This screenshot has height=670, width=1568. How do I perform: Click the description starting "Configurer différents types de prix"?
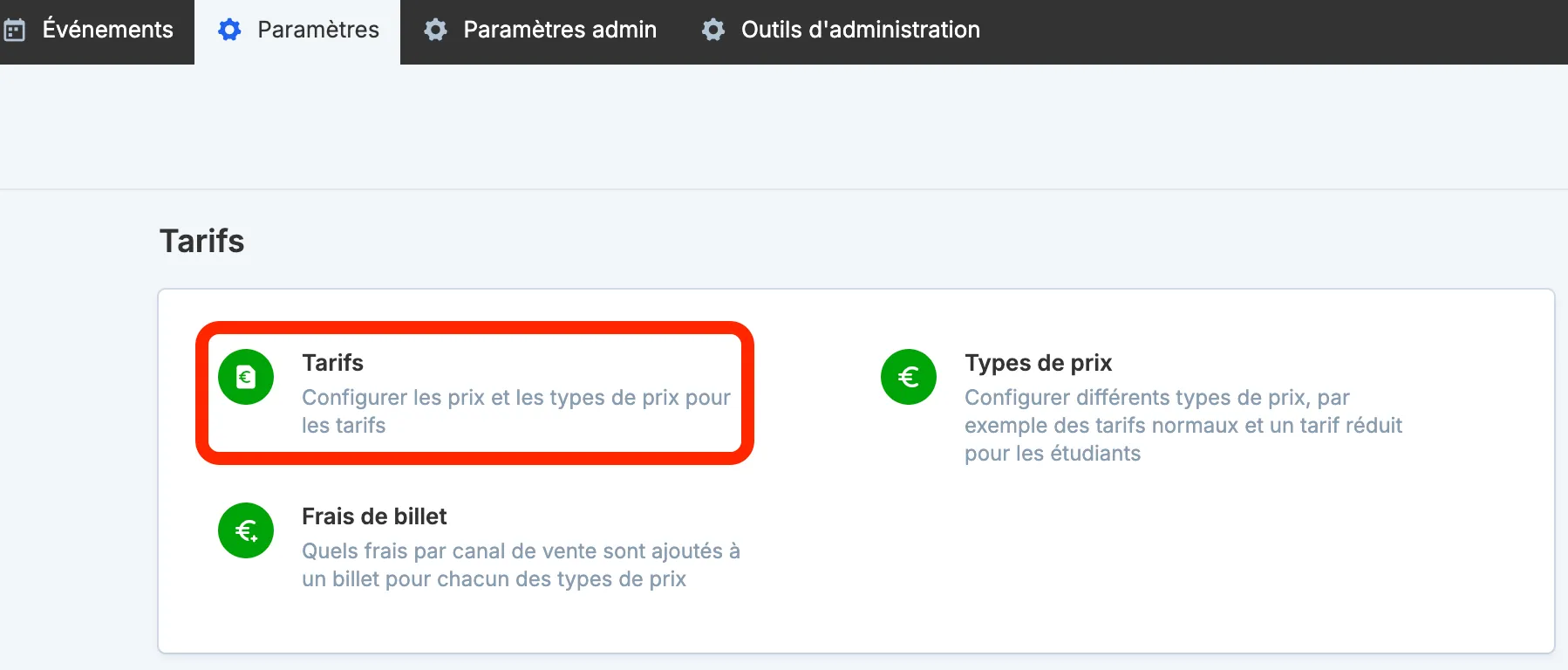click(1183, 425)
